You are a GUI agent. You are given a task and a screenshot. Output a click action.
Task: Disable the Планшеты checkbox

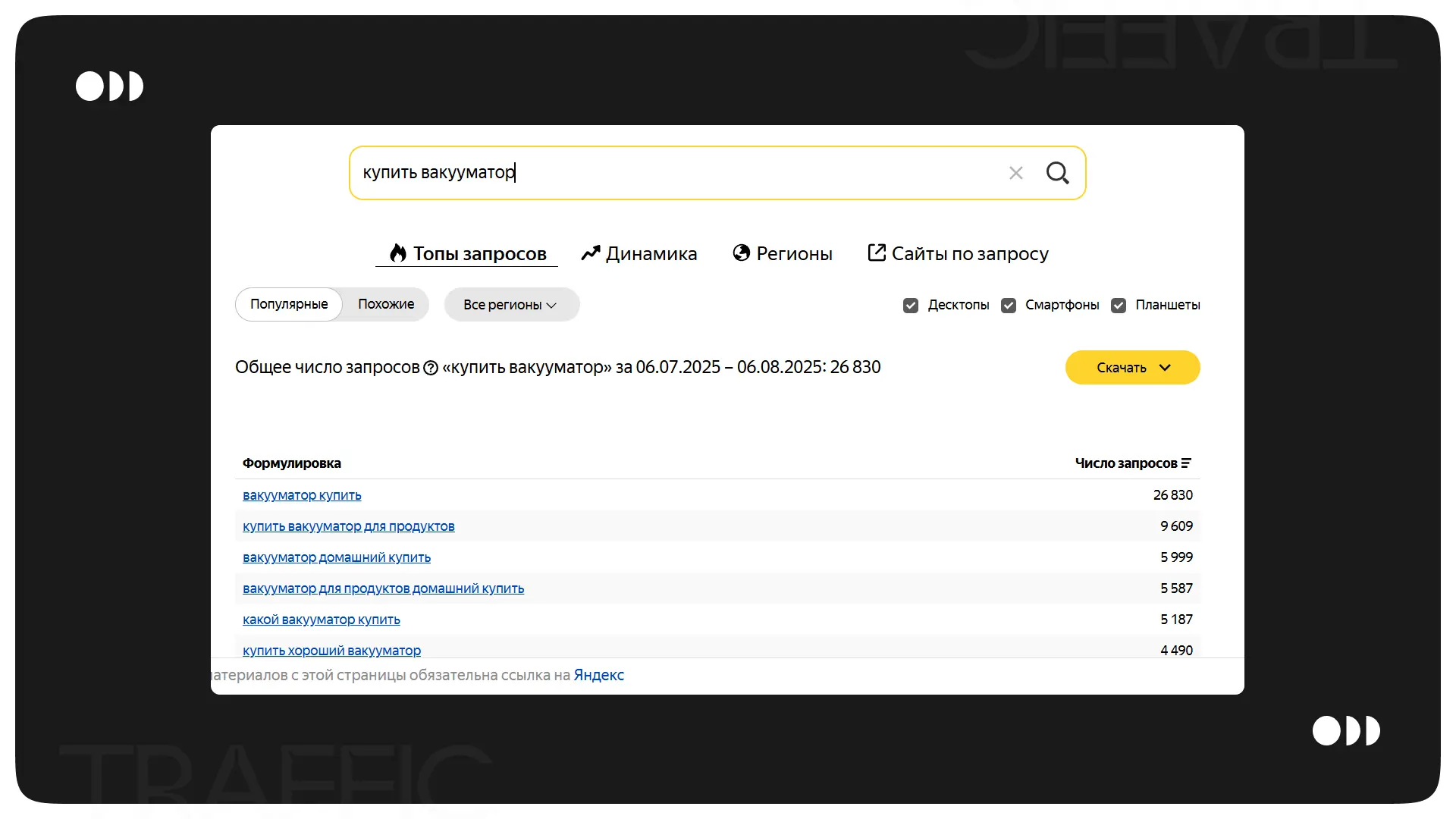(1119, 305)
